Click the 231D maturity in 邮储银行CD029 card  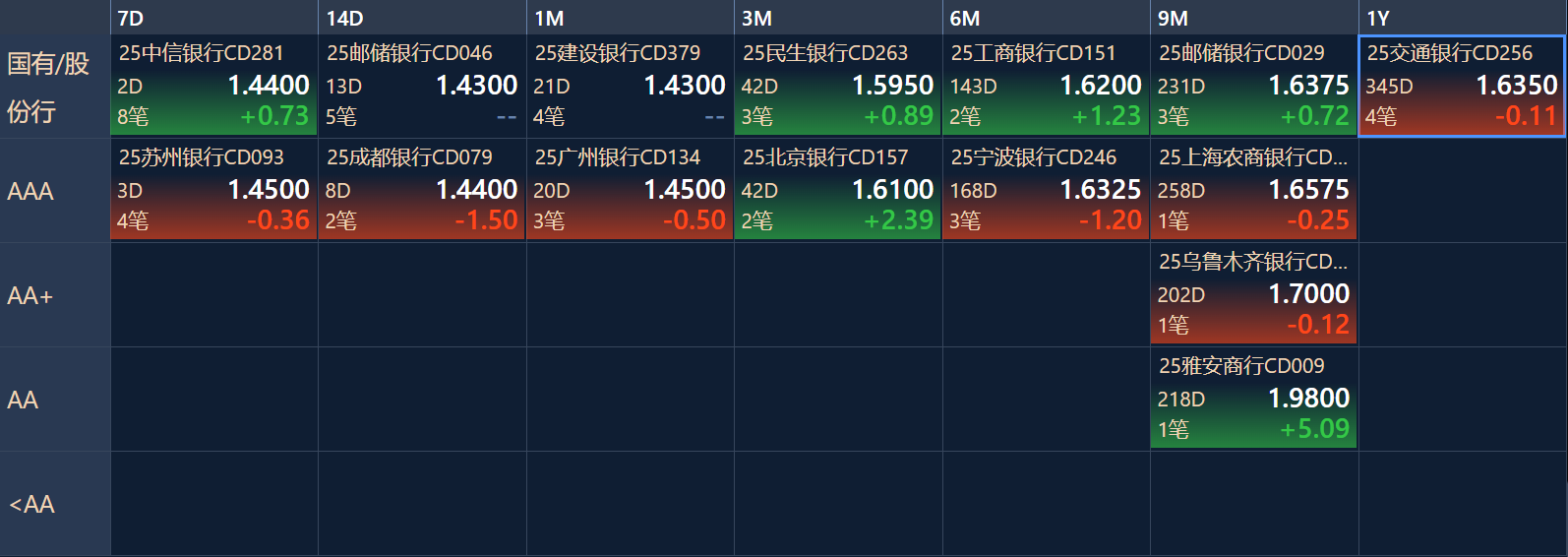[x=1180, y=87]
